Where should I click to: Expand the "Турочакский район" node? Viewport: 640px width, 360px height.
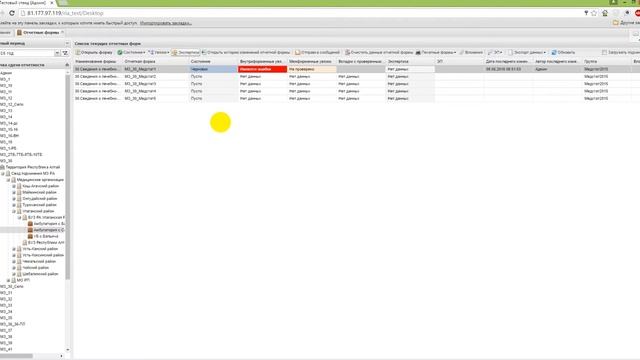click(14, 205)
